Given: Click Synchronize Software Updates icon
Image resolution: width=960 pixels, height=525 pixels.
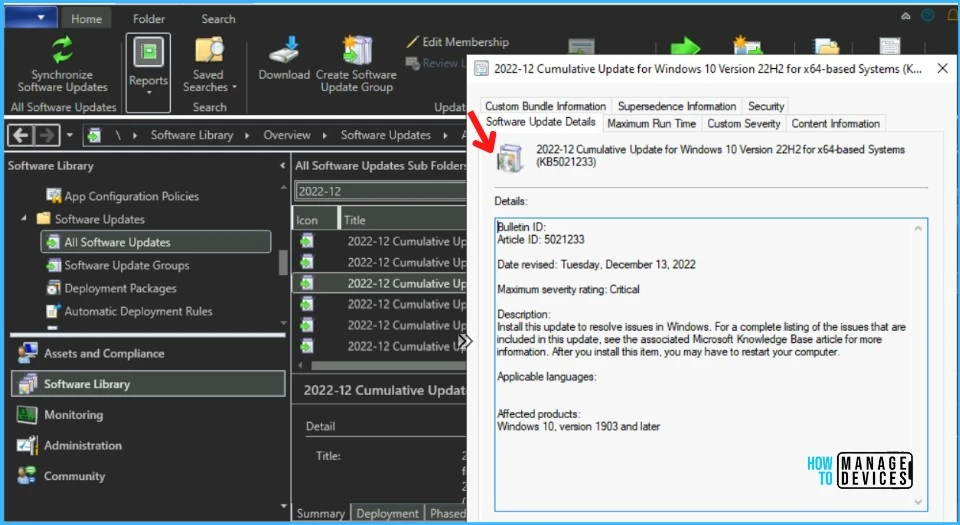Looking at the screenshot, I should 62,50.
